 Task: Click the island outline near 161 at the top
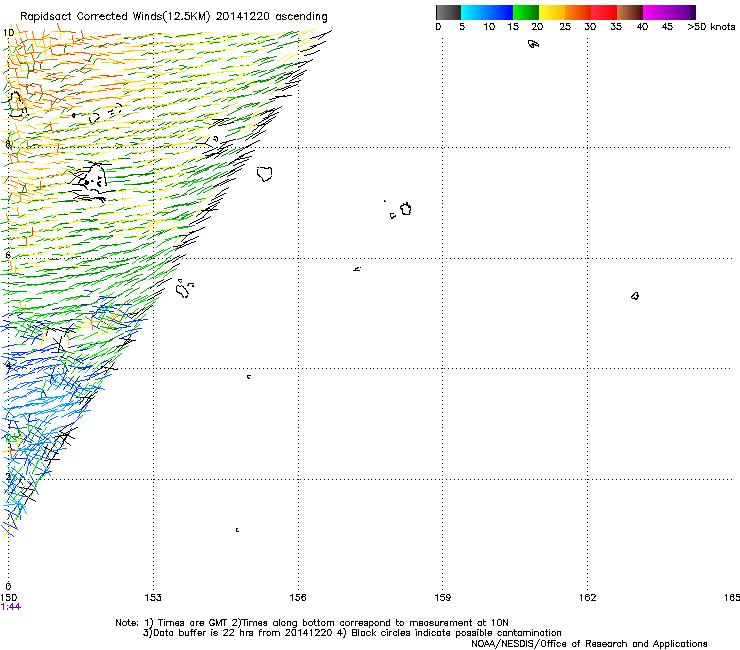point(533,44)
